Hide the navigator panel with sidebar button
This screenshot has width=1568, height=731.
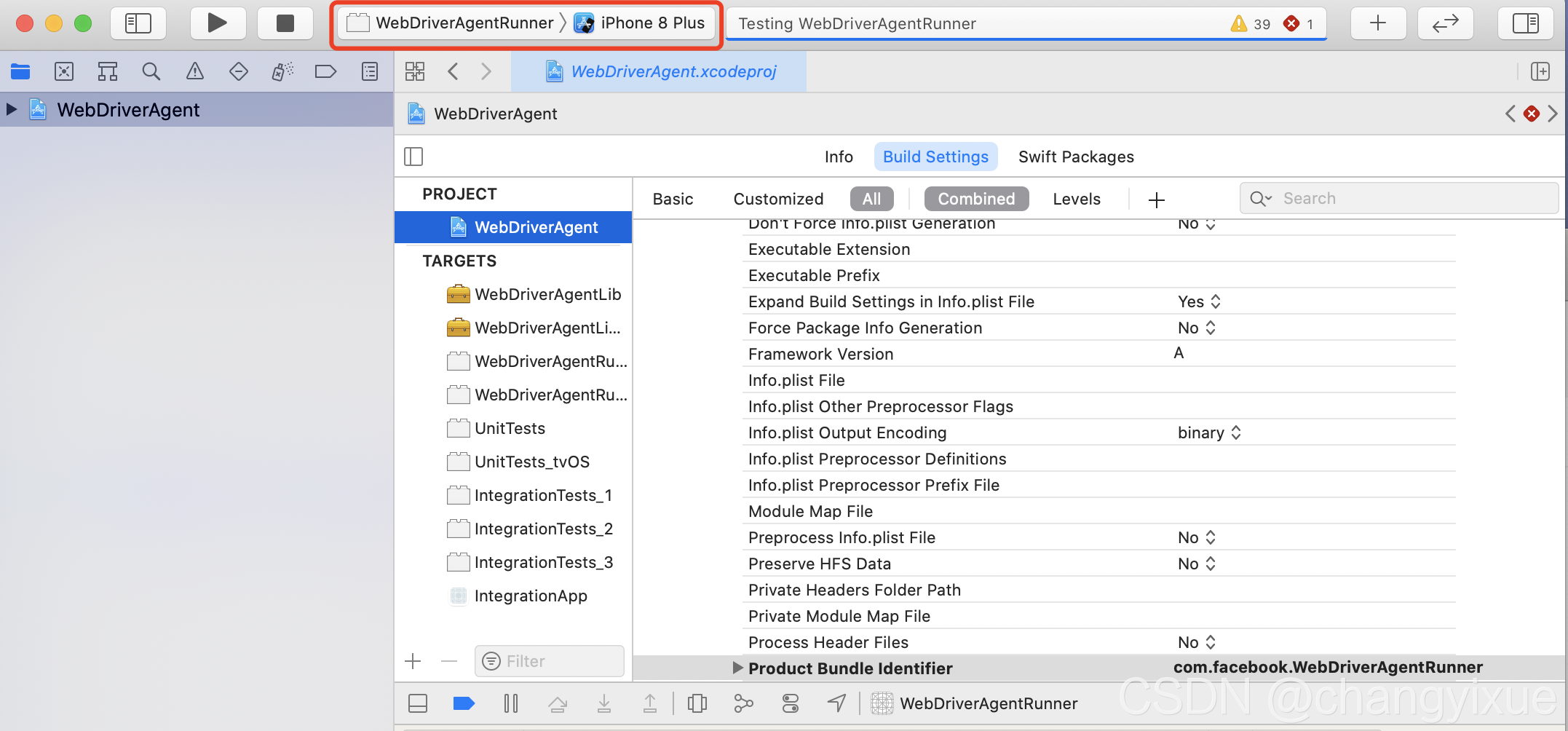click(138, 23)
